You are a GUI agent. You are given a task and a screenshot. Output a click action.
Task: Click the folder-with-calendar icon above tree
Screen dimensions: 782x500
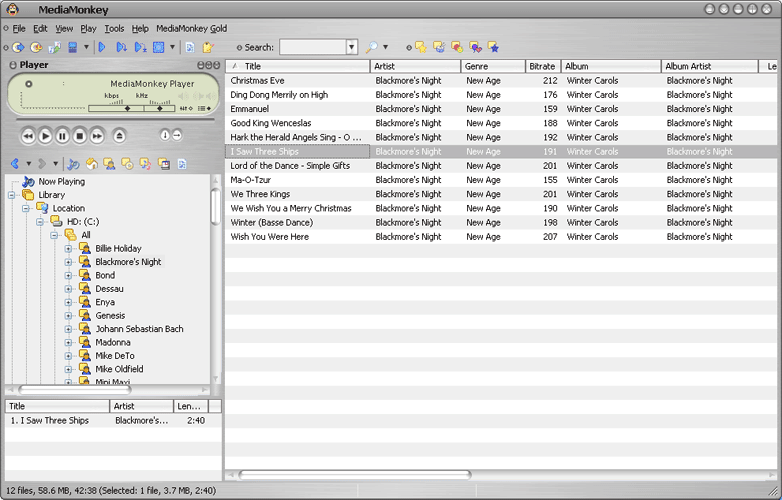click(164, 164)
